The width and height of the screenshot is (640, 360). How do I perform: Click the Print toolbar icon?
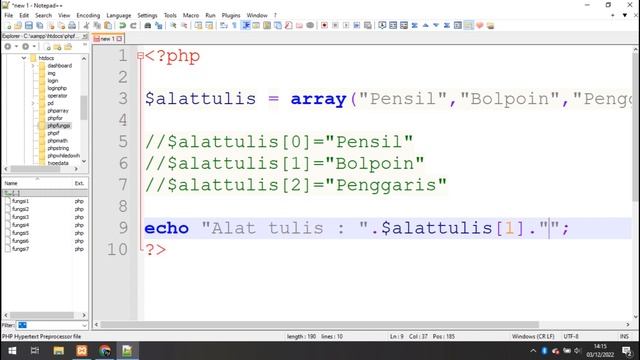[72, 26]
